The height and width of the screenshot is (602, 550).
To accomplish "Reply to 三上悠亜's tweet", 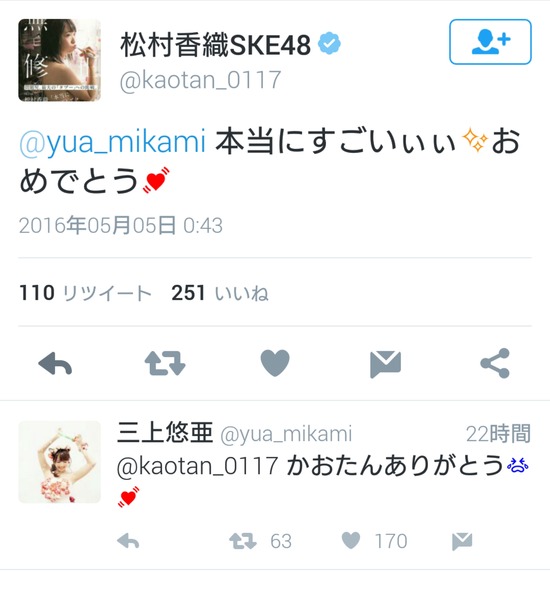I will [128, 541].
